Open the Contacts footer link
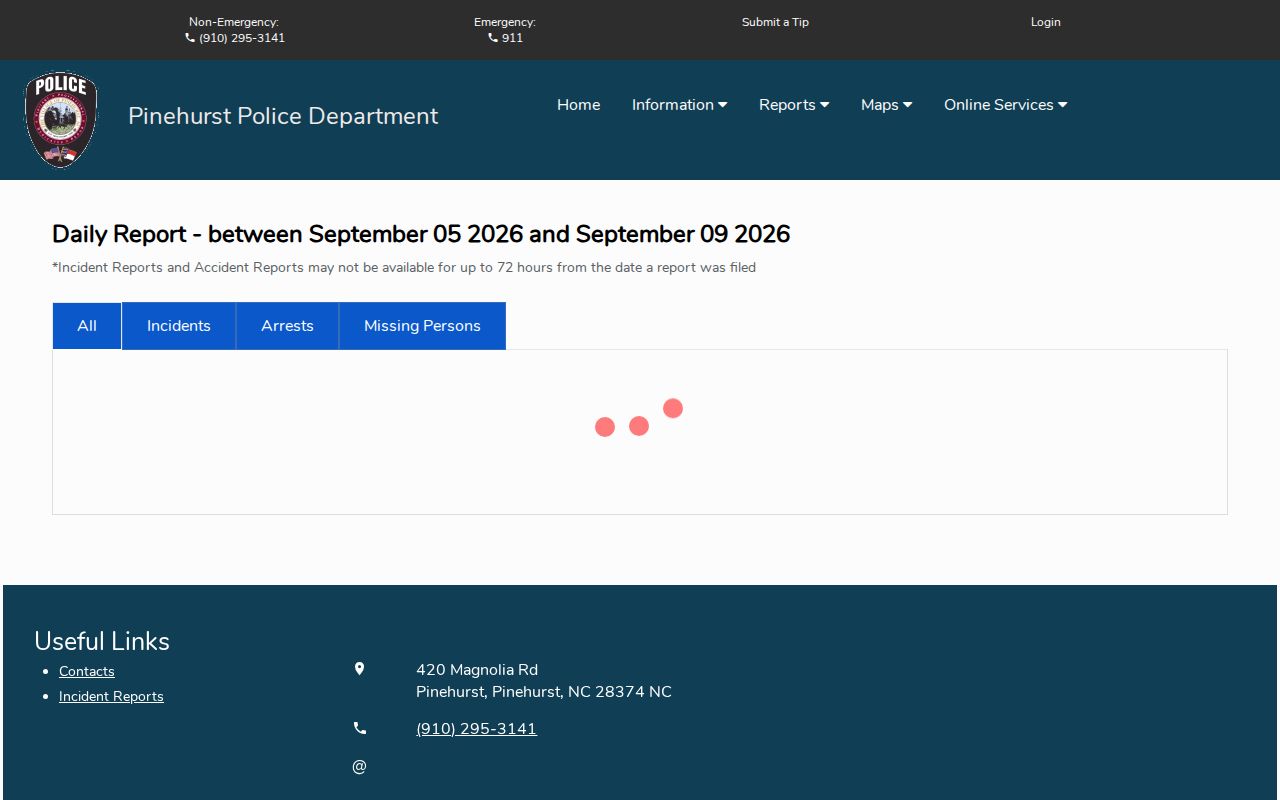This screenshot has width=1280, height=800. click(x=87, y=671)
